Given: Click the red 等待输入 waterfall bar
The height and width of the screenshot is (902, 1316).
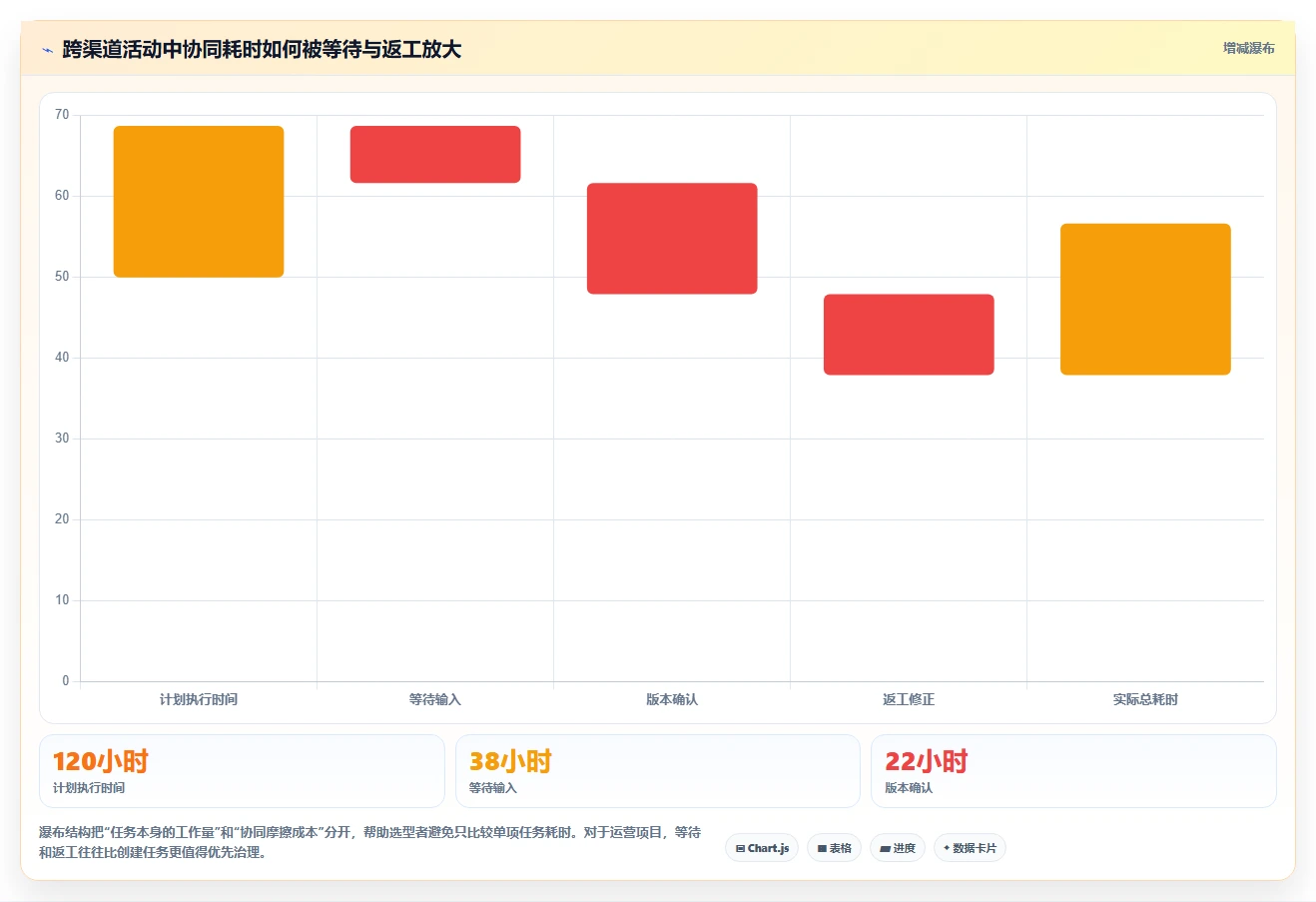Looking at the screenshot, I should click(435, 155).
